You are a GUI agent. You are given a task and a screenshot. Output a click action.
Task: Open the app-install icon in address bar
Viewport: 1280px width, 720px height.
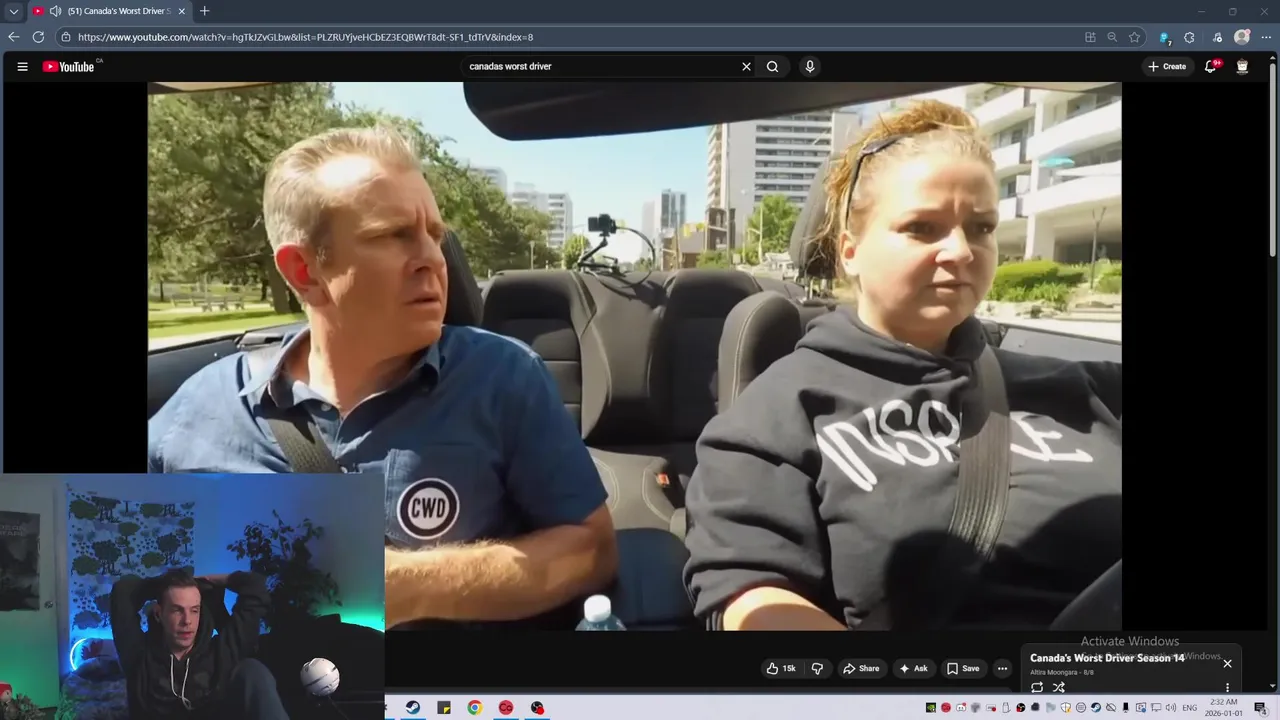coord(1090,37)
